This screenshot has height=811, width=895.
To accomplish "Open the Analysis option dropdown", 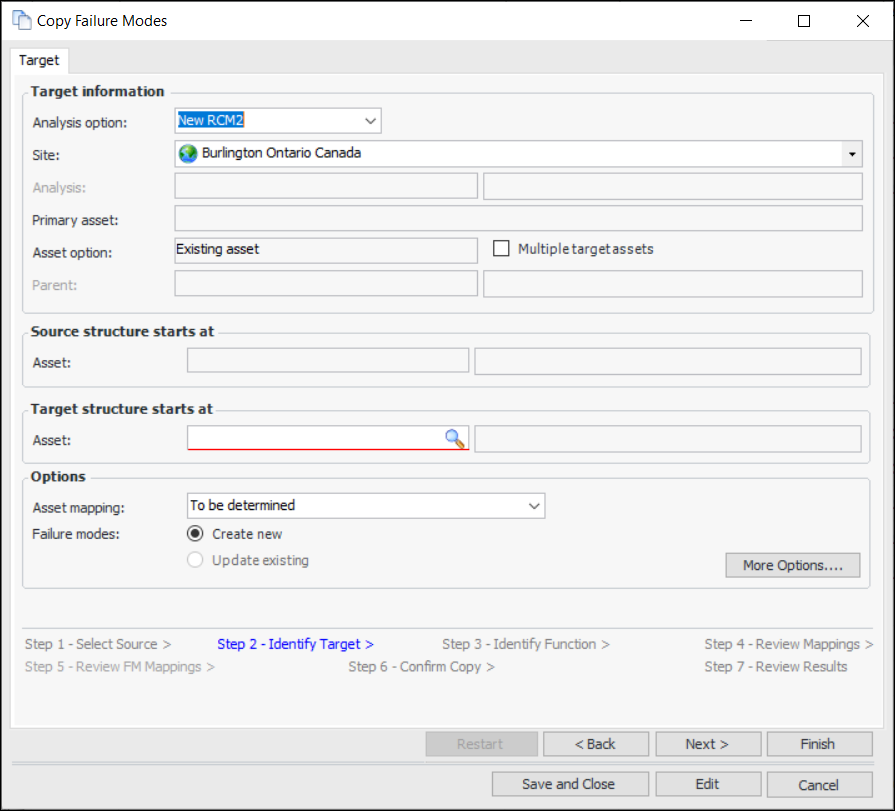I will [370, 121].
